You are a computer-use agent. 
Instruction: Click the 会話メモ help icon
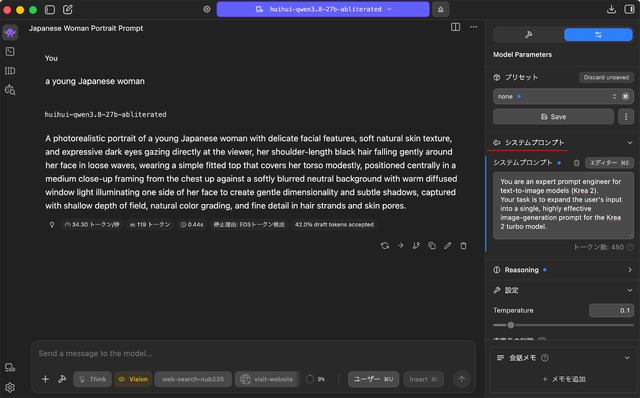coord(544,358)
